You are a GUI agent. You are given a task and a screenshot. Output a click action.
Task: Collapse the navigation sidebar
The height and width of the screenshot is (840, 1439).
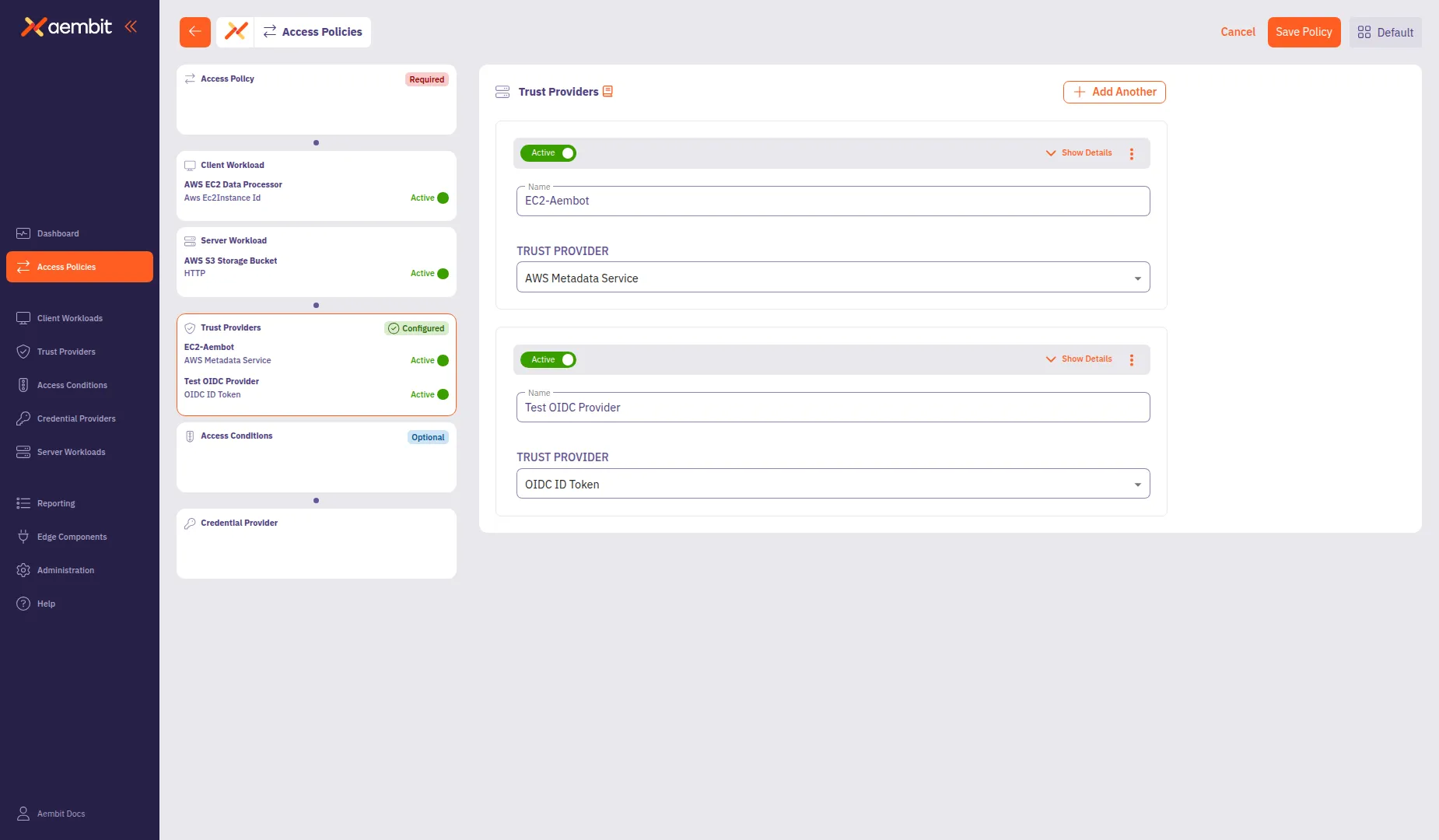click(x=131, y=26)
